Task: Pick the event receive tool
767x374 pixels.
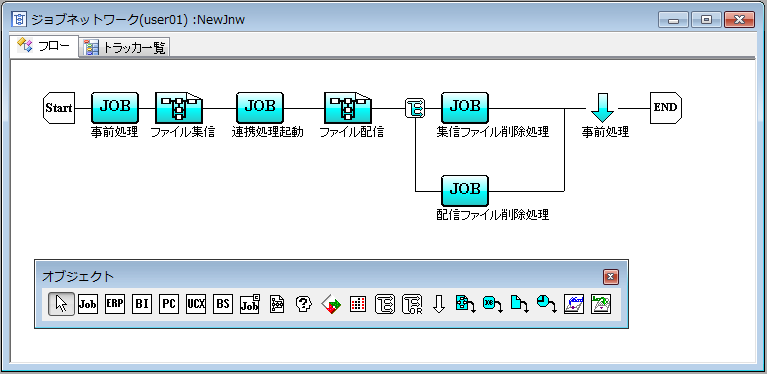Action: (601, 304)
